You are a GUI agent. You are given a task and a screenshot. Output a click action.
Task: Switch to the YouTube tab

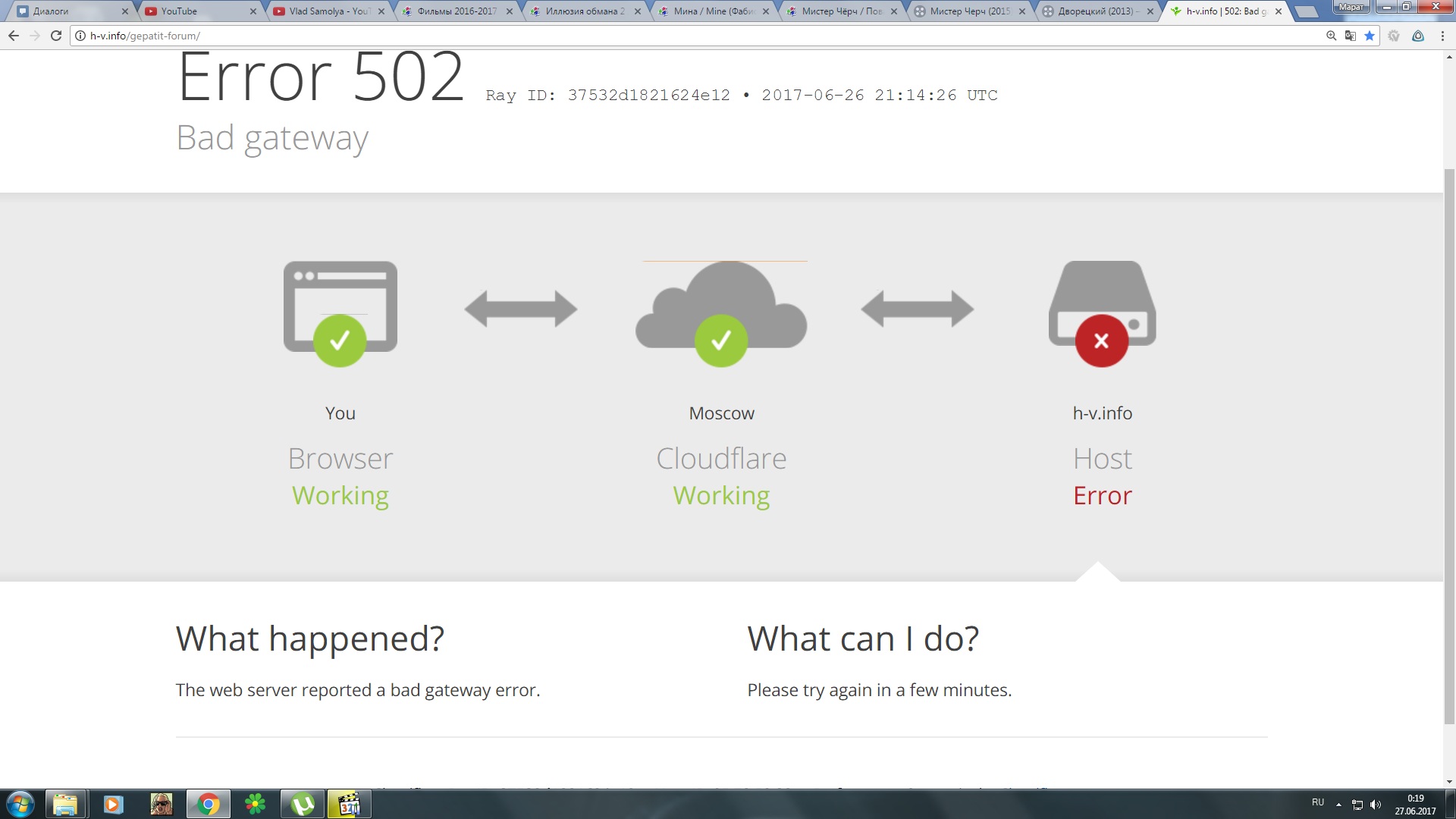(x=197, y=11)
